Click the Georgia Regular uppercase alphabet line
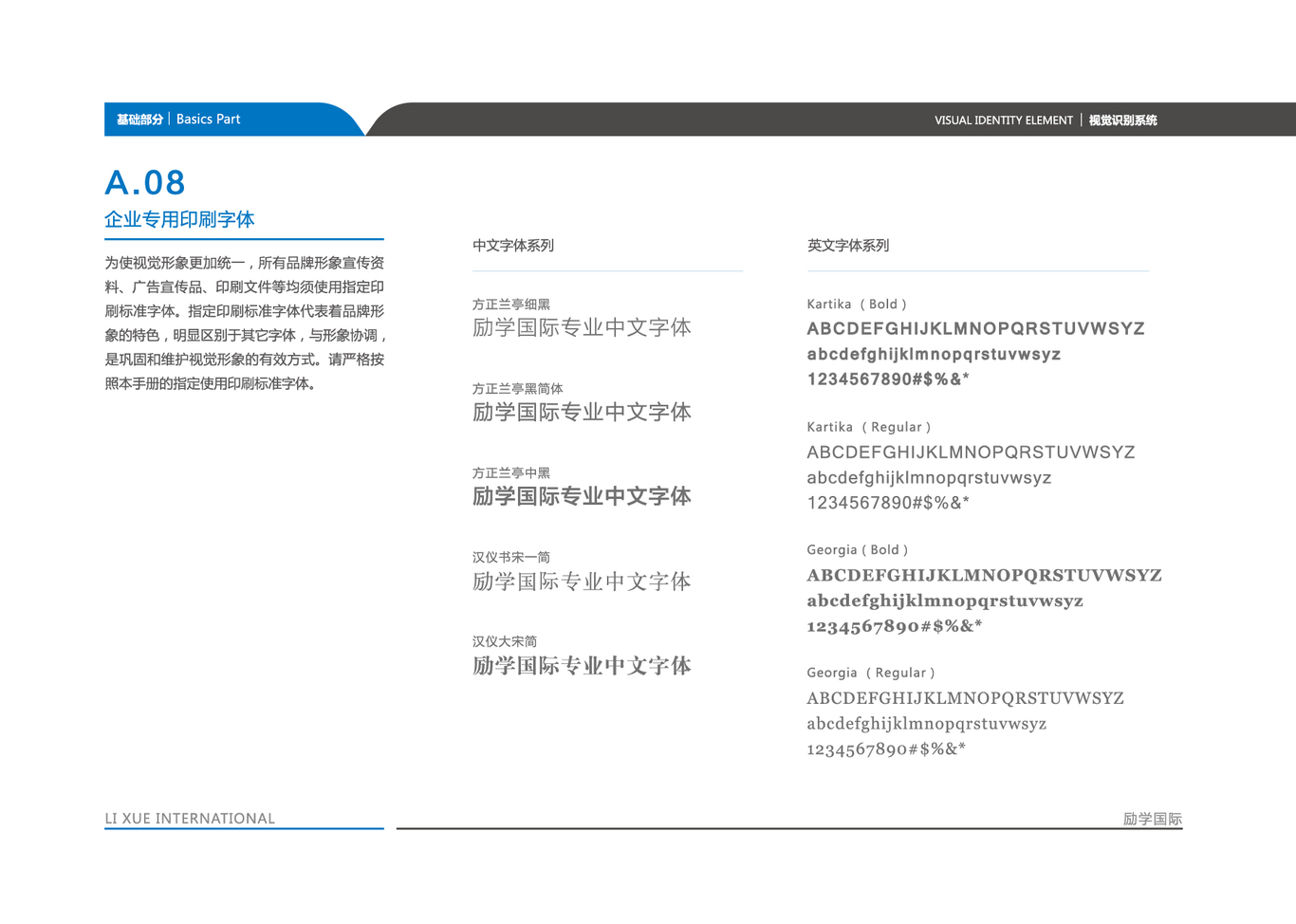This screenshot has width=1296, height=924. [x=966, y=699]
